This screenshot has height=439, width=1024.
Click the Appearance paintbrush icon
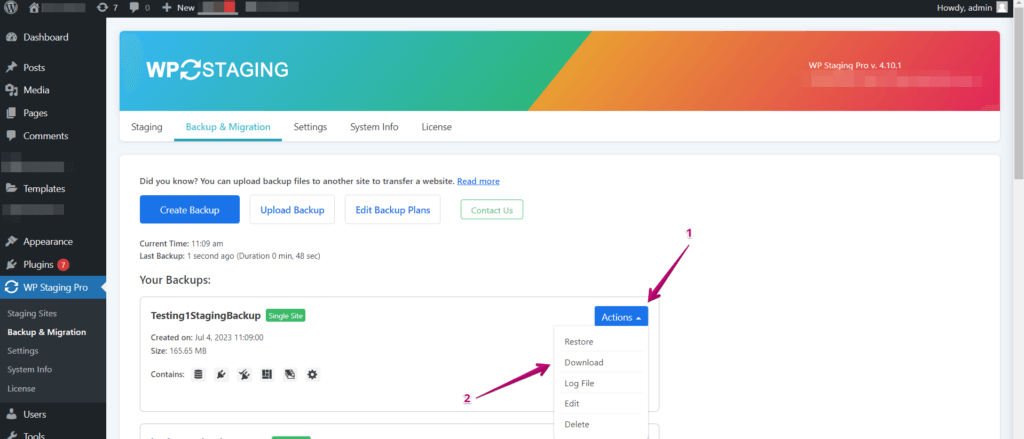coord(11,241)
